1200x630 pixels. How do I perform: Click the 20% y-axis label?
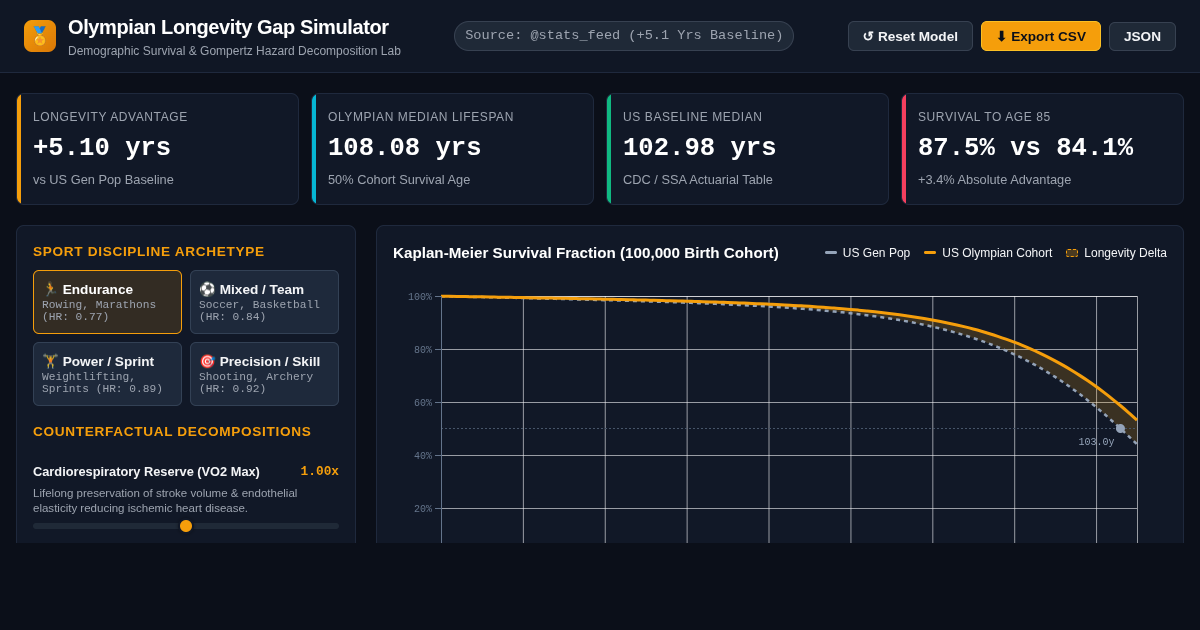point(423,509)
